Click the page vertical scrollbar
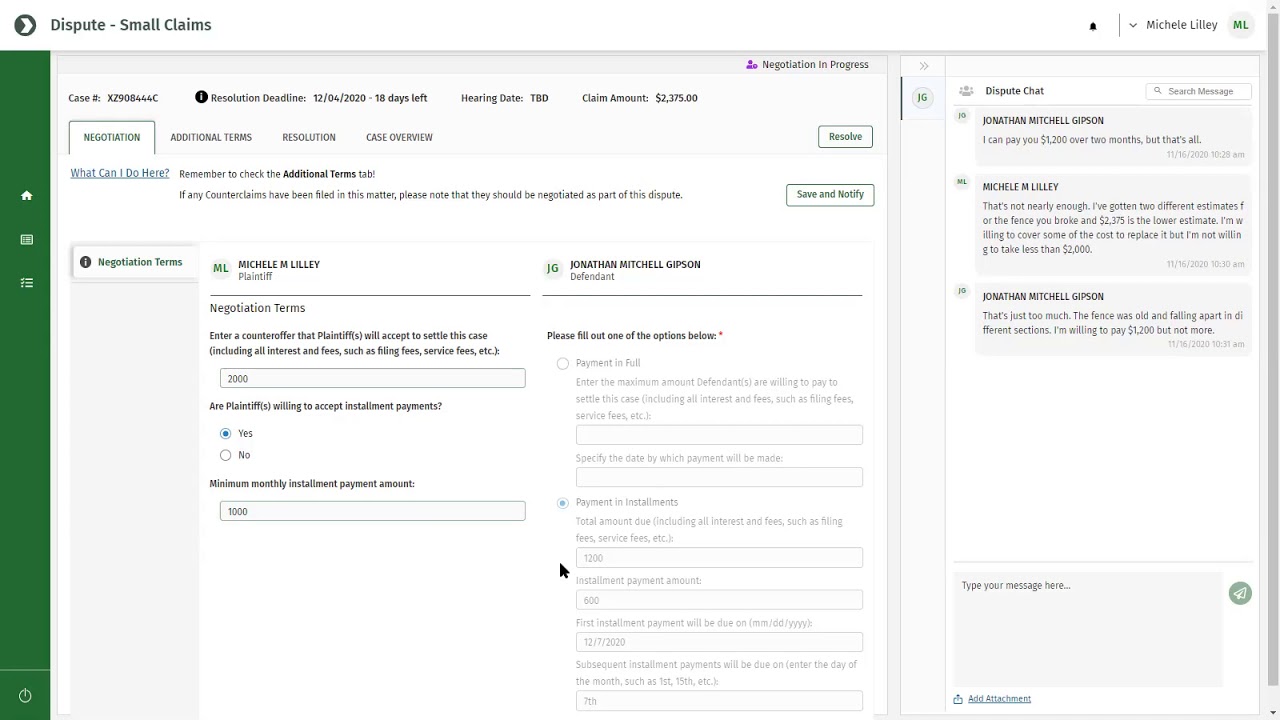Screen dimensions: 1280x720 [1272, 360]
